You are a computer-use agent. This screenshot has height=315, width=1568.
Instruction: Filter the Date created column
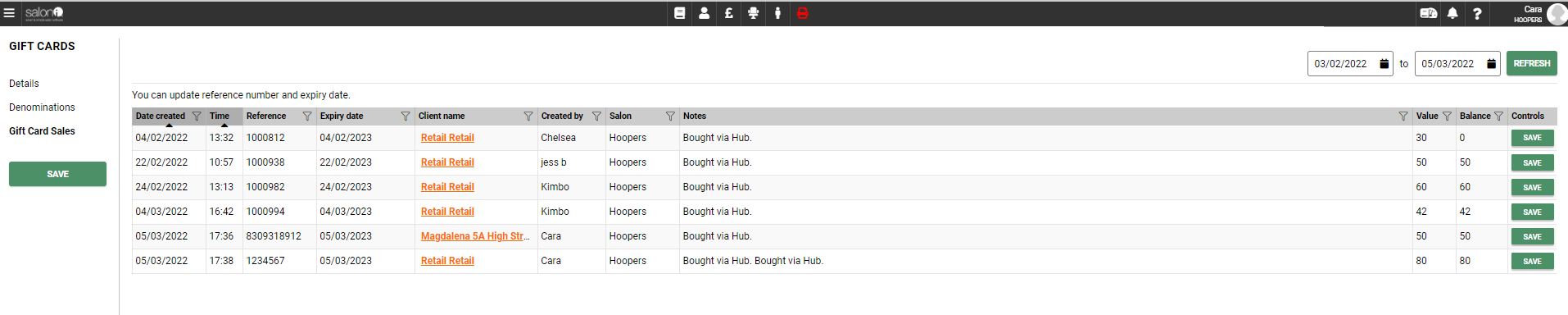(197, 116)
